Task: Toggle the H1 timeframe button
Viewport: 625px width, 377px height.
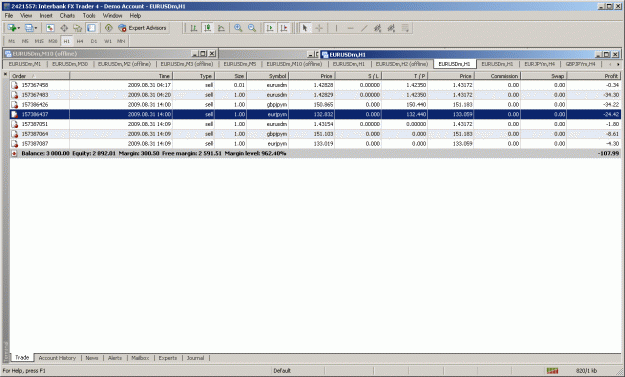Action: click(67, 41)
